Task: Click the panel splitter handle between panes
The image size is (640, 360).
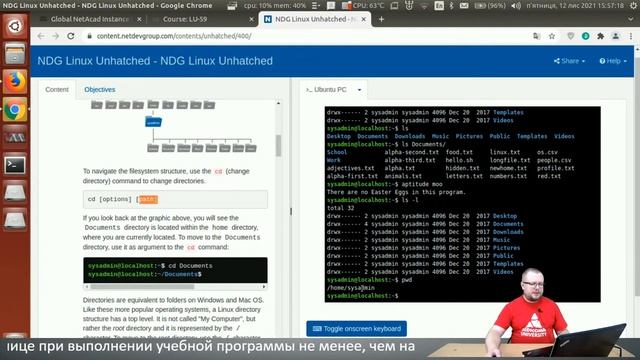Action: [291, 211]
